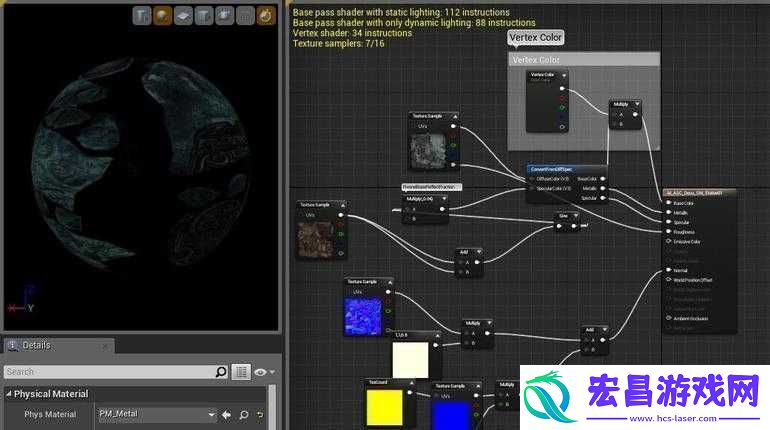This screenshot has width=770, height=430.
Task: Click Vertex Color node red output pin
Action: click(562, 98)
